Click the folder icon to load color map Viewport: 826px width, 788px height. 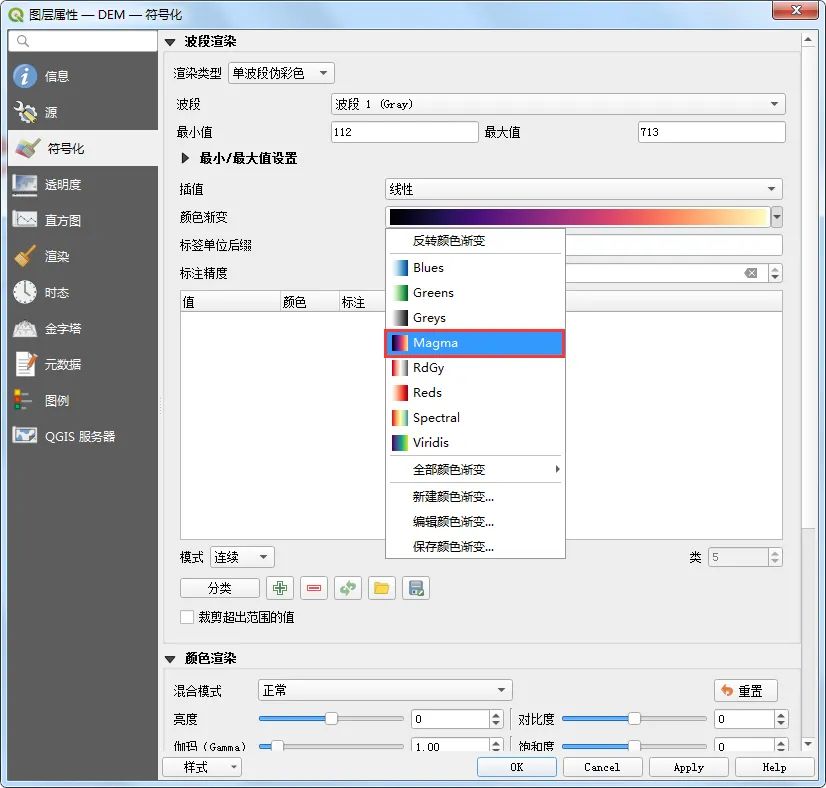381,588
